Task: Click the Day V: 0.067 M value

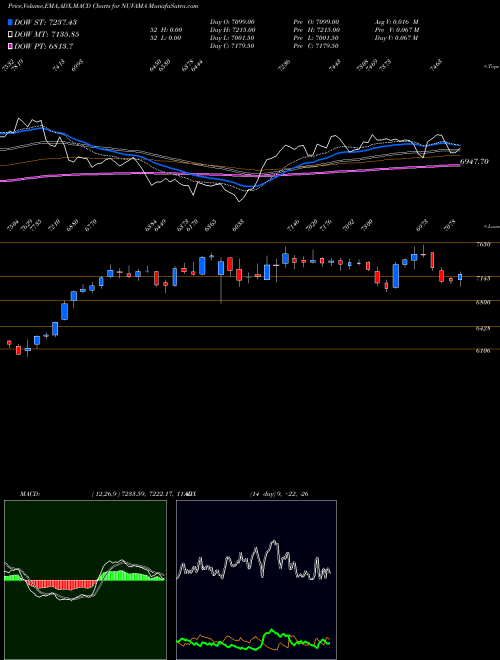Action: (x=396, y=38)
